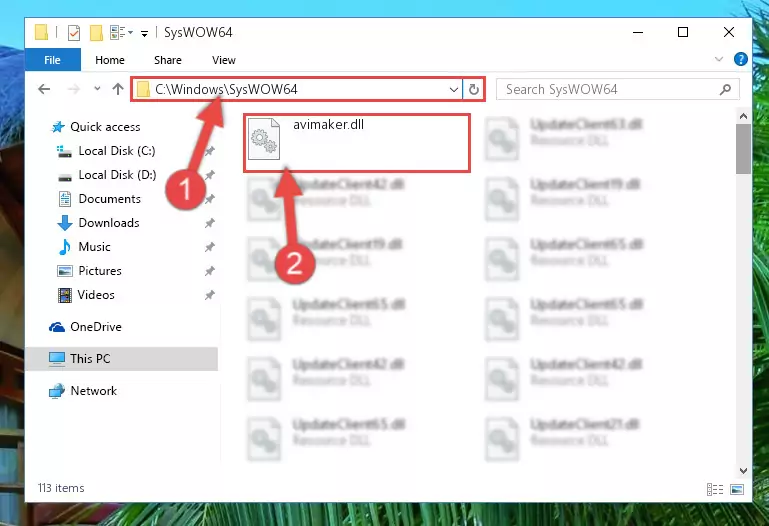Click the Quick access star icon
The image size is (769, 526).
coord(58,127)
